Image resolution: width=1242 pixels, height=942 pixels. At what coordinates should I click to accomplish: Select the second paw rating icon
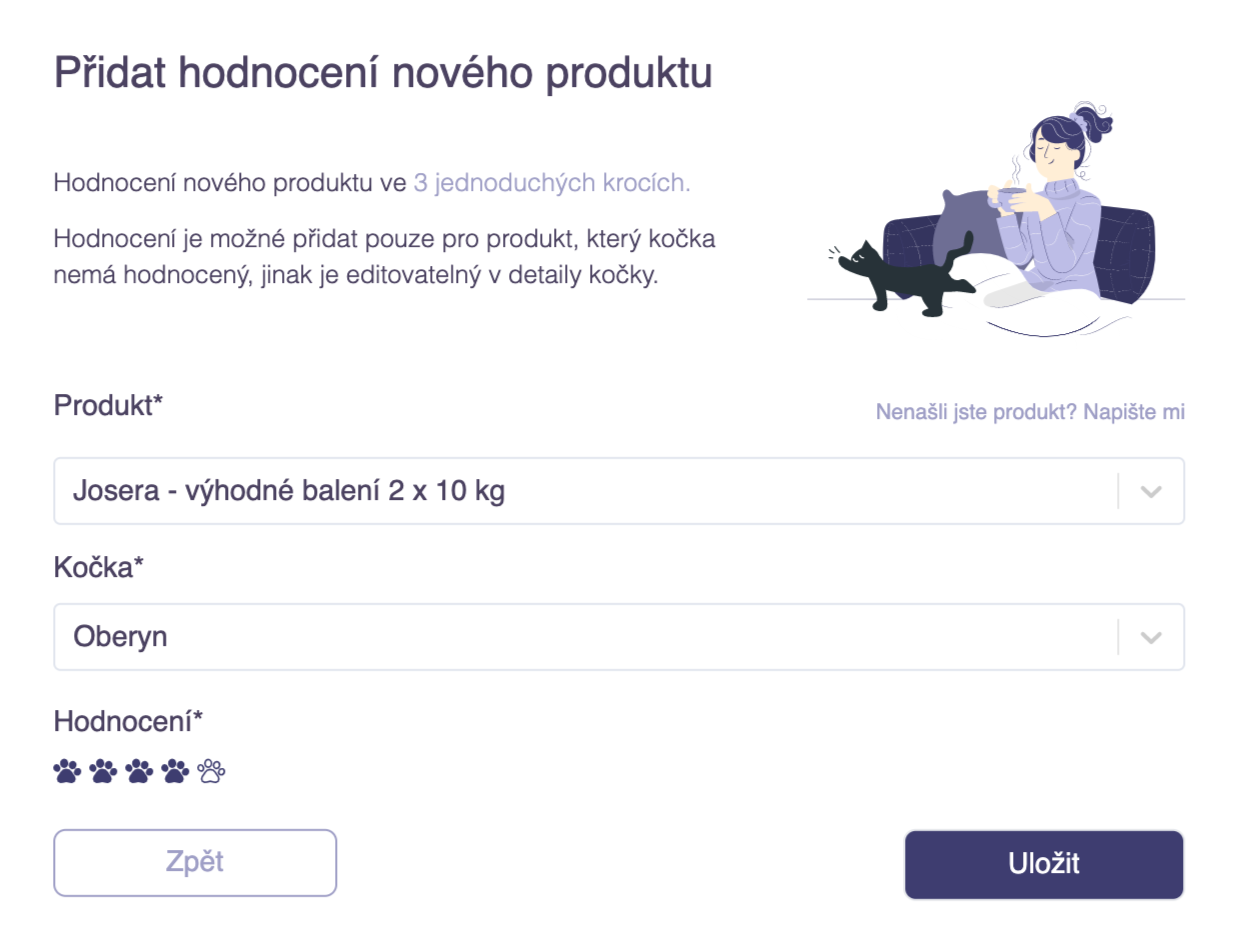tap(104, 771)
